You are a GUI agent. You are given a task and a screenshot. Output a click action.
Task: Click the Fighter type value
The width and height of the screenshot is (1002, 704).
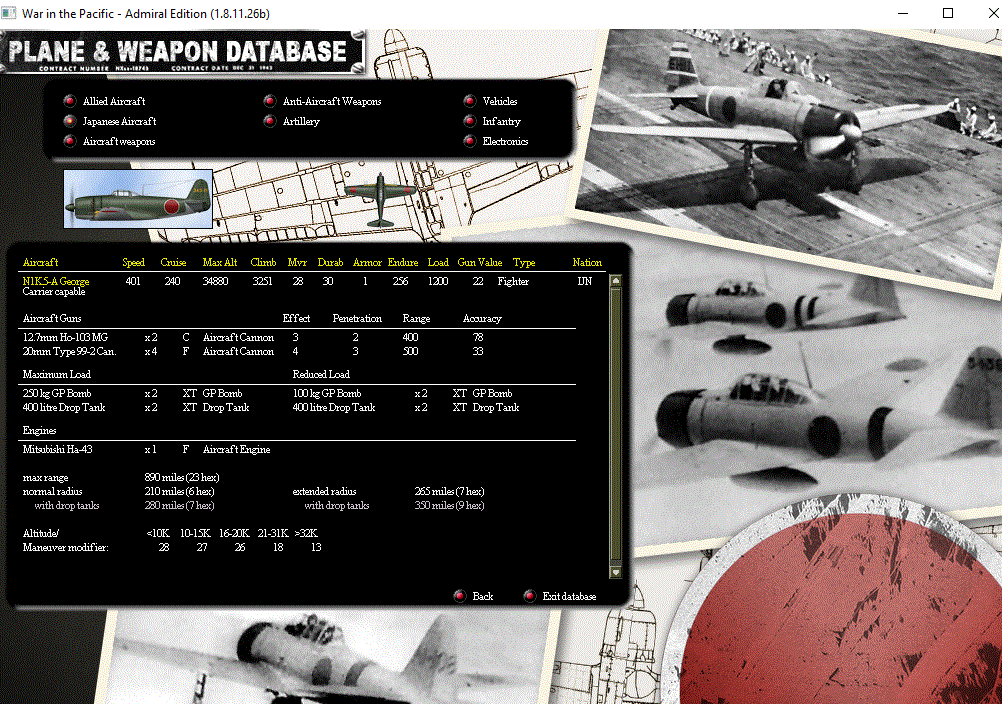513,281
